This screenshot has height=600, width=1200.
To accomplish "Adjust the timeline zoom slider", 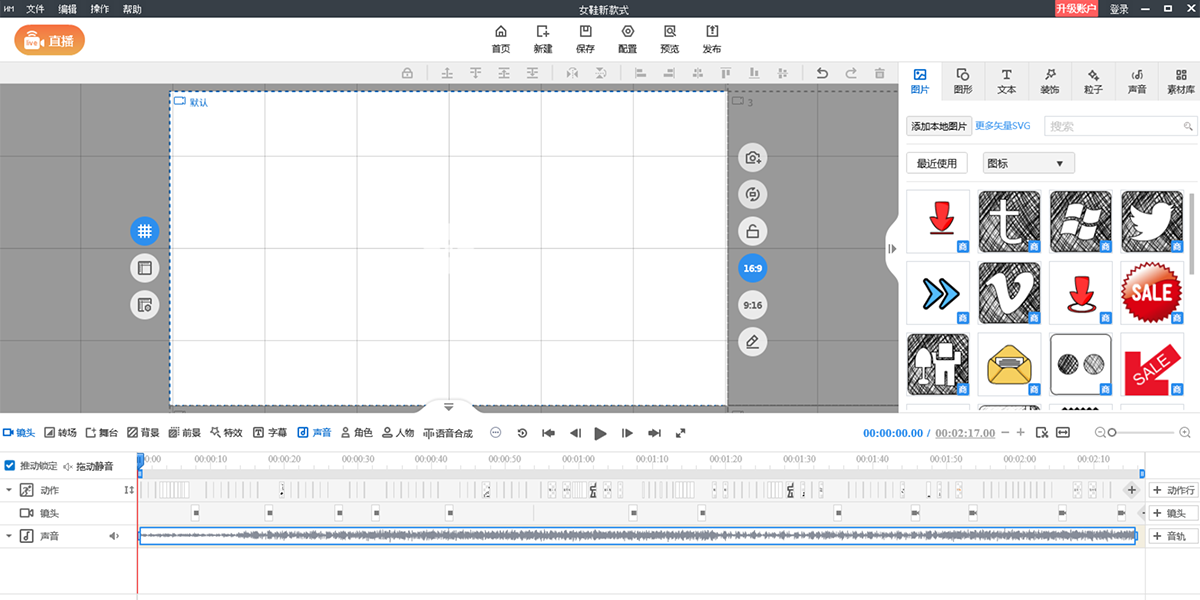I will [1140, 433].
